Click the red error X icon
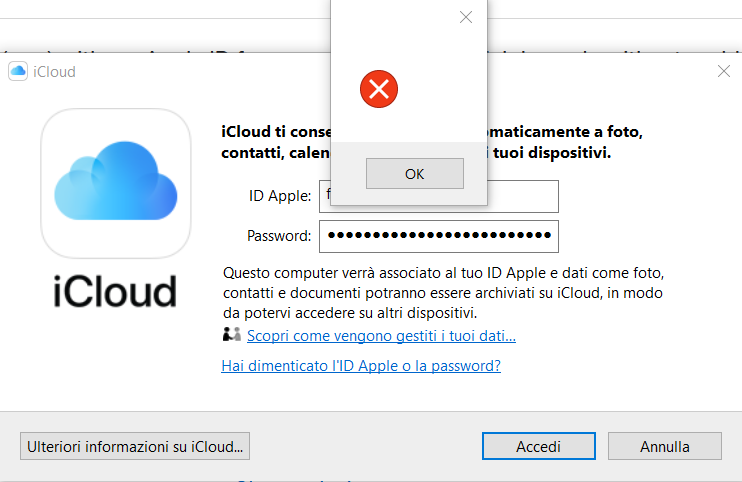 (379, 91)
